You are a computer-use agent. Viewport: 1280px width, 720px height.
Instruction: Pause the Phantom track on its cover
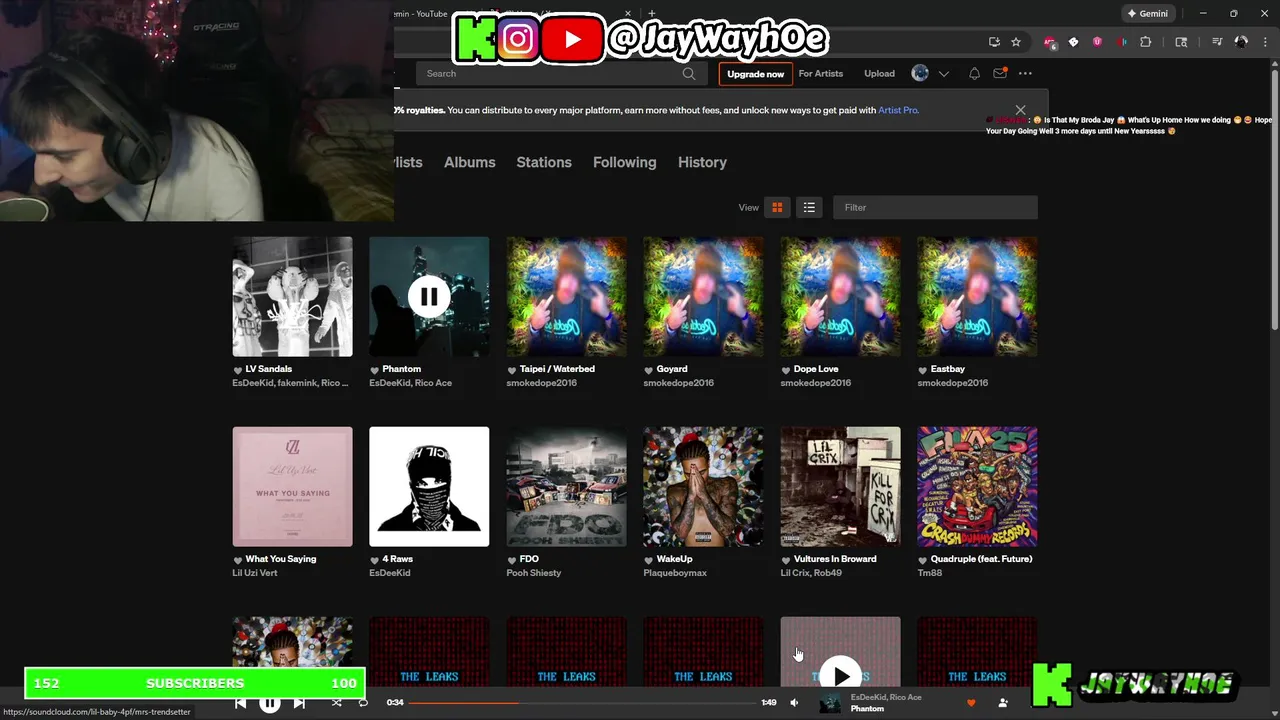pyautogui.click(x=429, y=297)
